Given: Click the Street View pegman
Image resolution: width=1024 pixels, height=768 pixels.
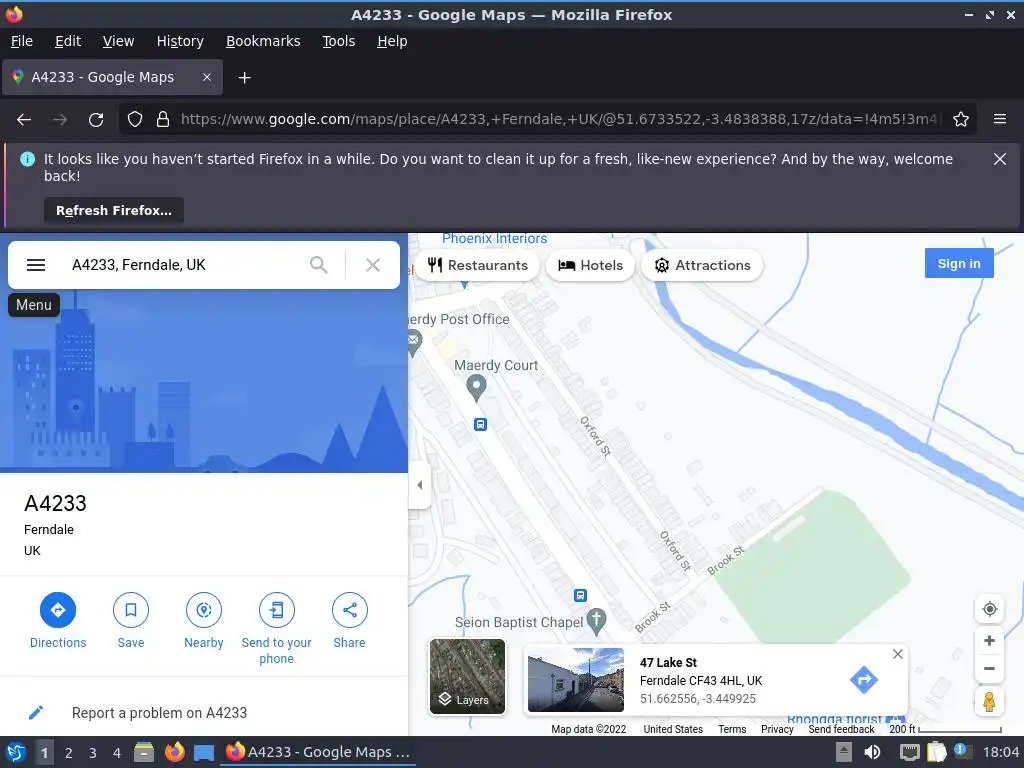Looking at the screenshot, I should click(989, 701).
